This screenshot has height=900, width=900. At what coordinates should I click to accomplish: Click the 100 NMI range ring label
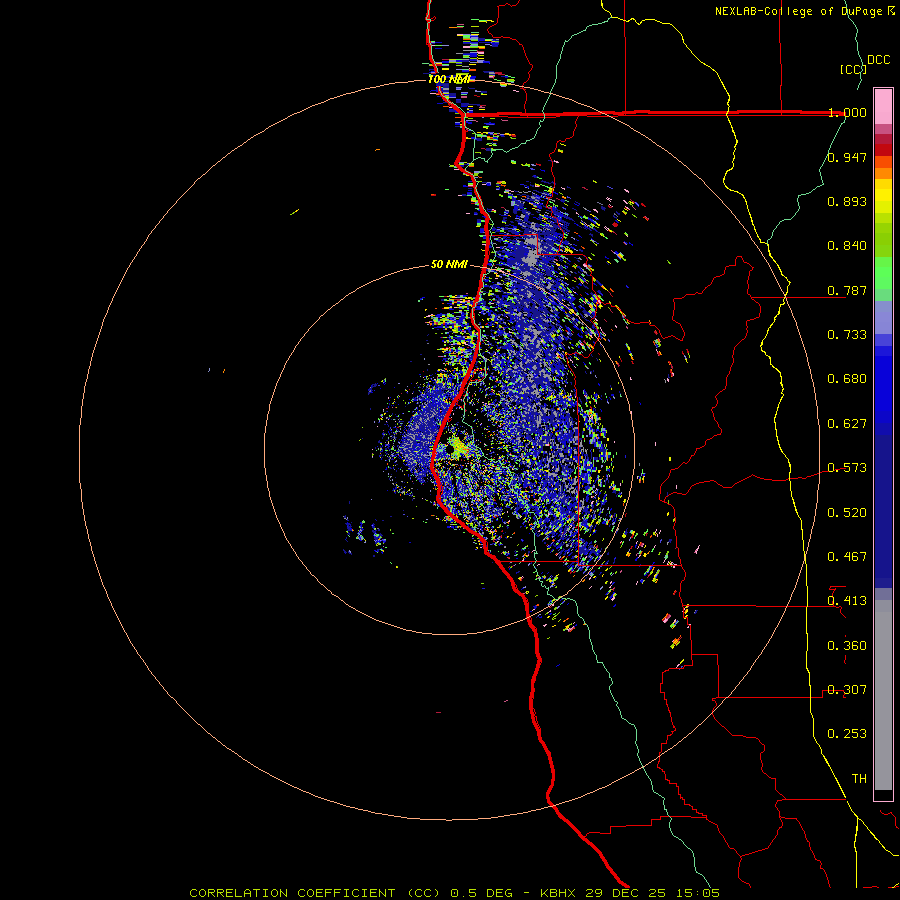pos(449,79)
